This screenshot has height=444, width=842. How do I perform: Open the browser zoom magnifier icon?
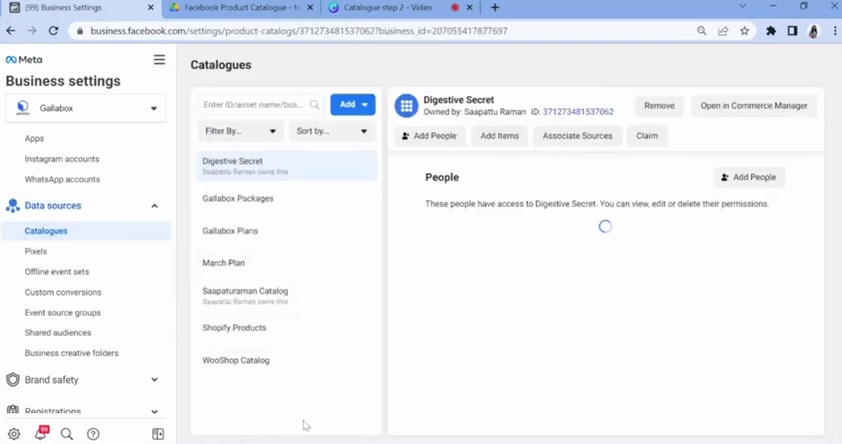point(701,31)
